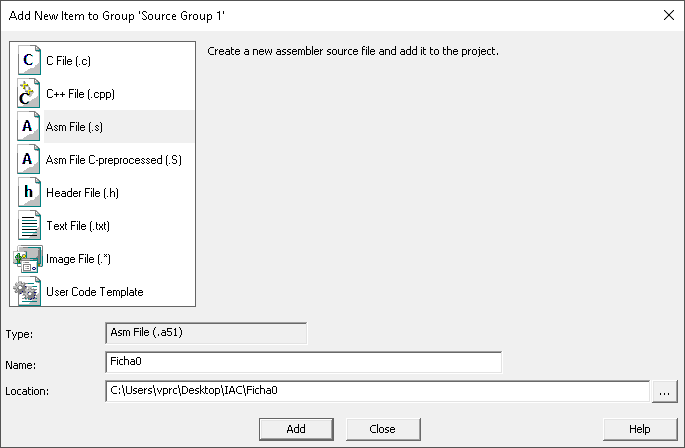The image size is (685, 448).
Task: Pick the Header File icon
Action: [x=29, y=192]
